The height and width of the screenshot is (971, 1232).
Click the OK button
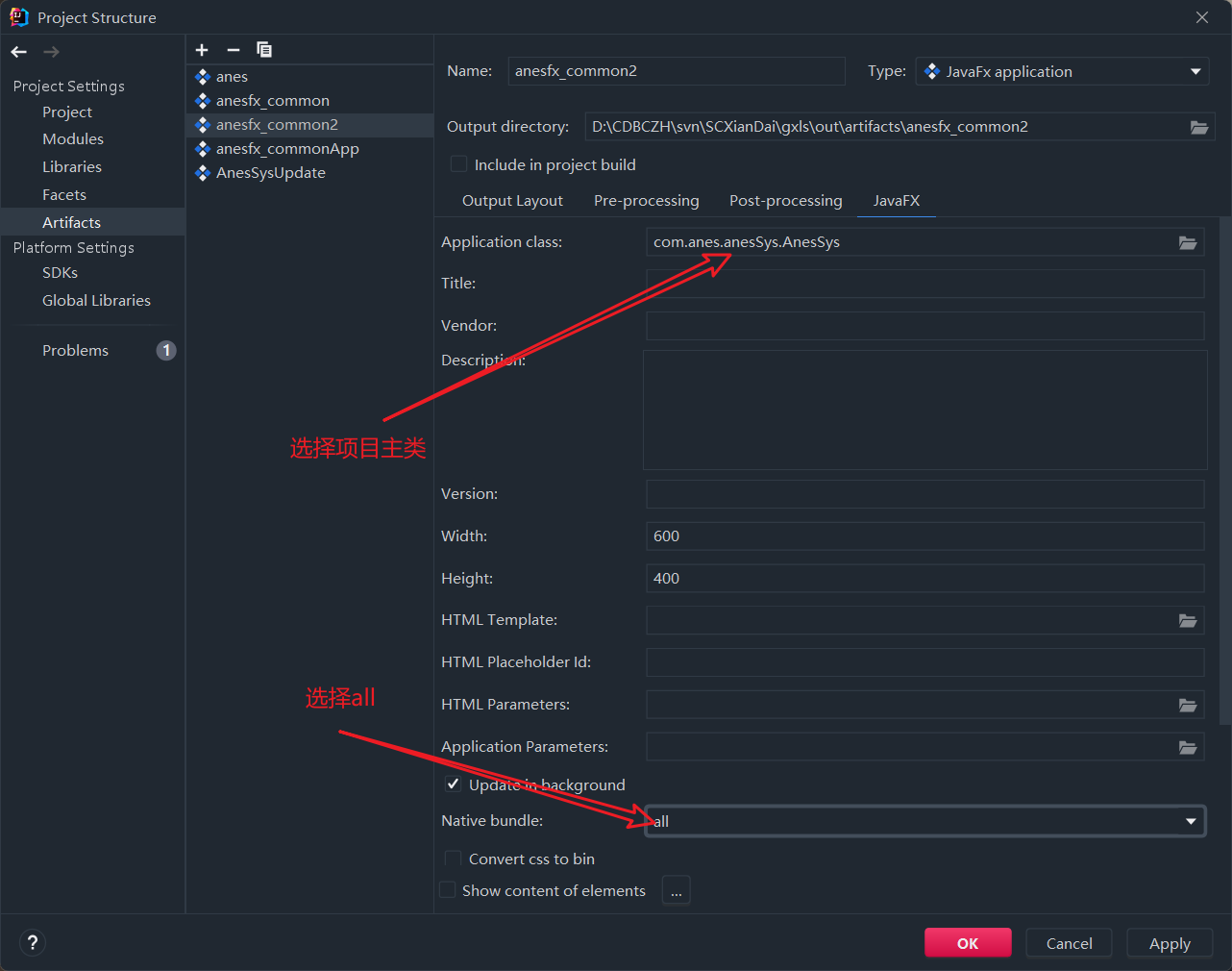(x=968, y=943)
